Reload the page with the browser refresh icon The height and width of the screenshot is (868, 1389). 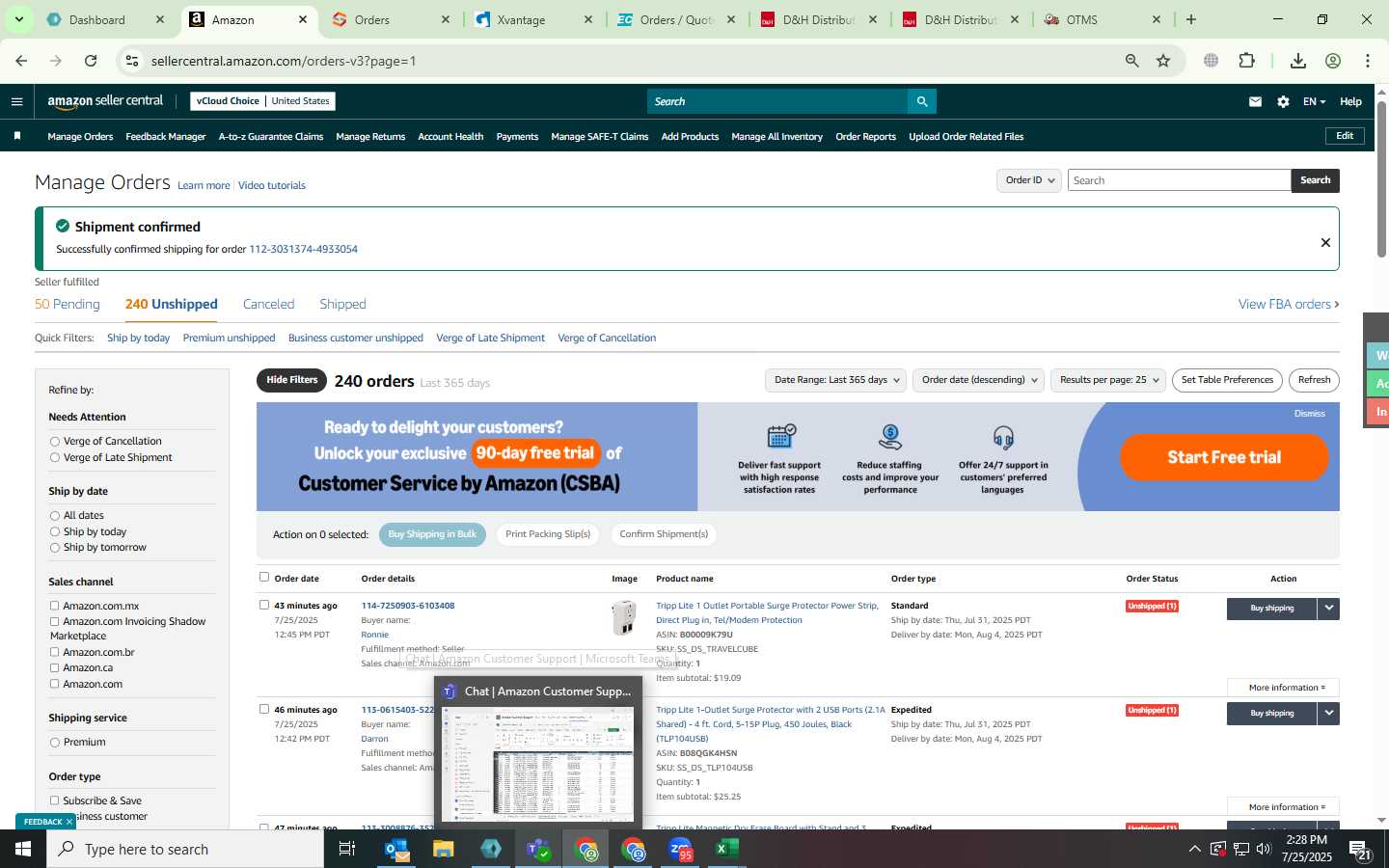(91, 61)
